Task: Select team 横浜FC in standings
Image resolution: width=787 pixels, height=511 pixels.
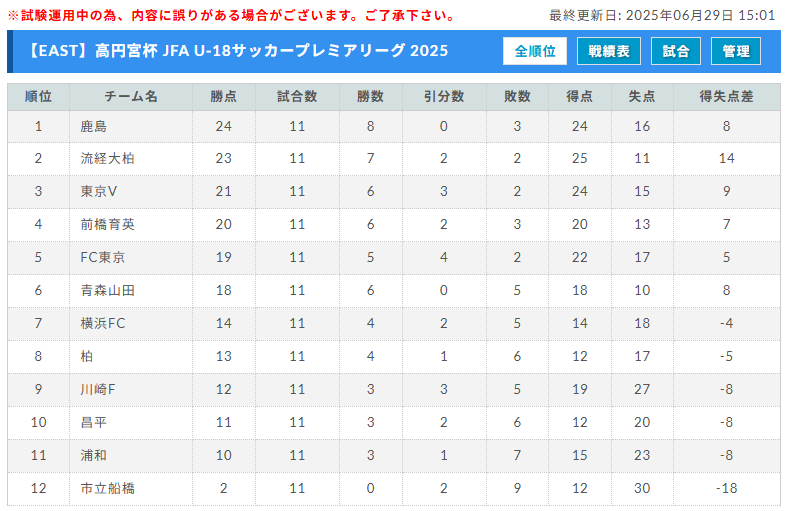Action: (103, 323)
